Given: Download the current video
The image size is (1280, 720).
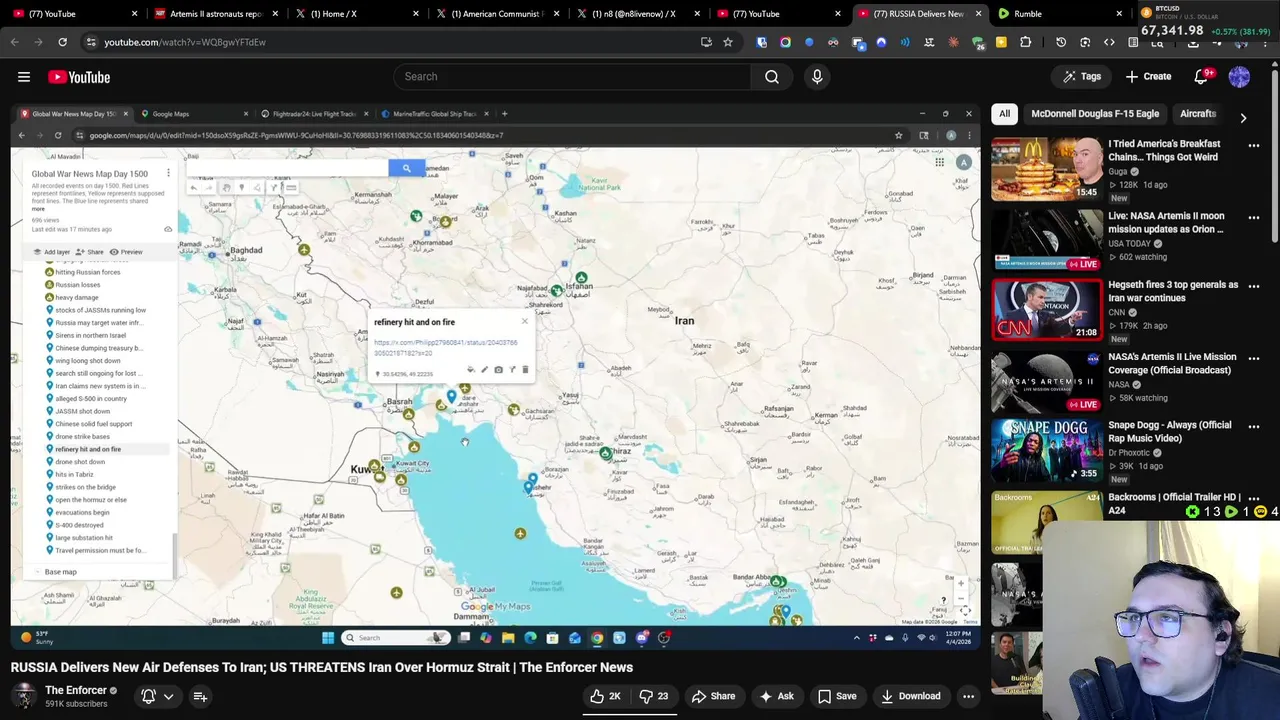Looking at the screenshot, I should pos(910,696).
